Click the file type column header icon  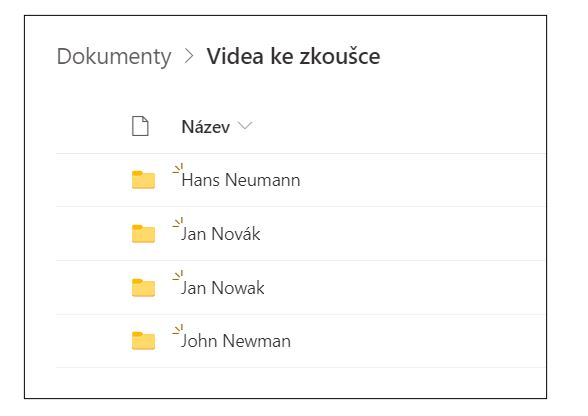(x=140, y=126)
